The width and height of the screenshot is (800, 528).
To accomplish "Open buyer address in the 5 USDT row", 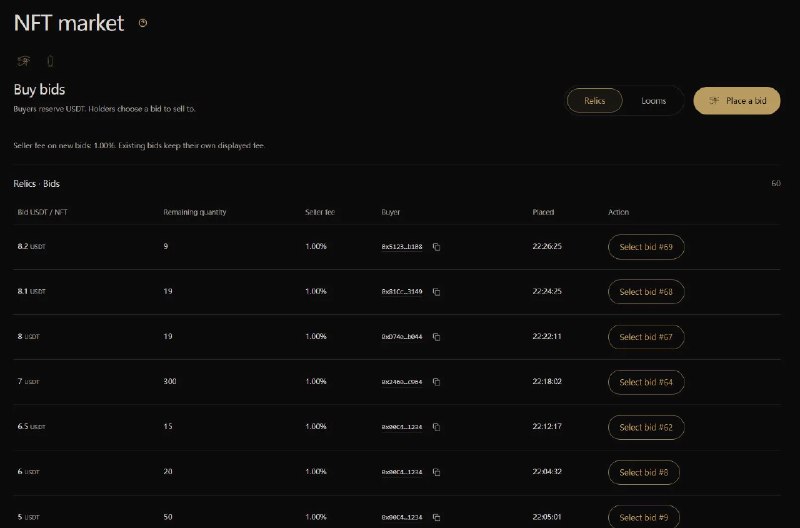I will click(402, 517).
